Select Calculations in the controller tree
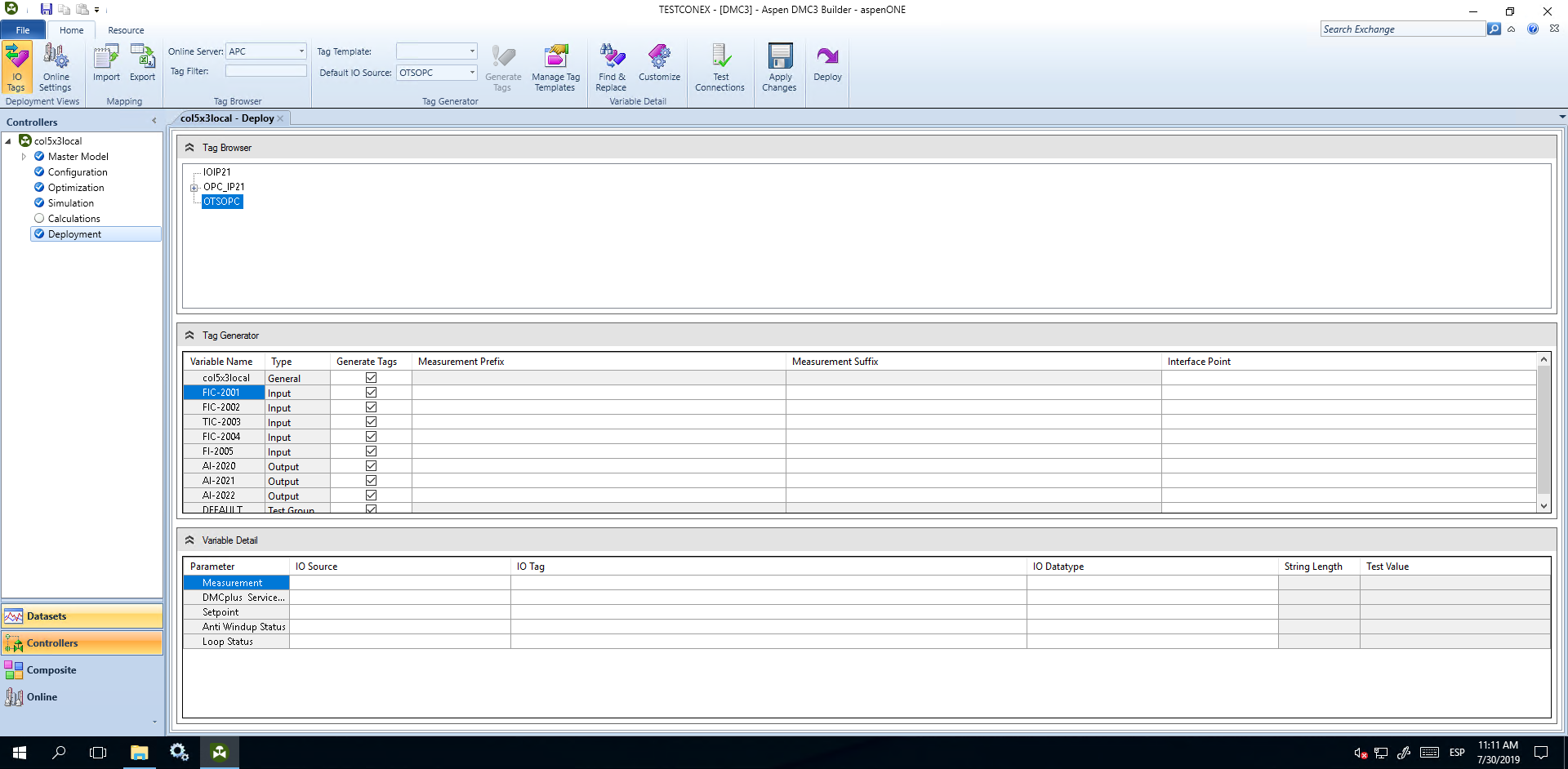This screenshot has width=1568, height=769. 74,219
